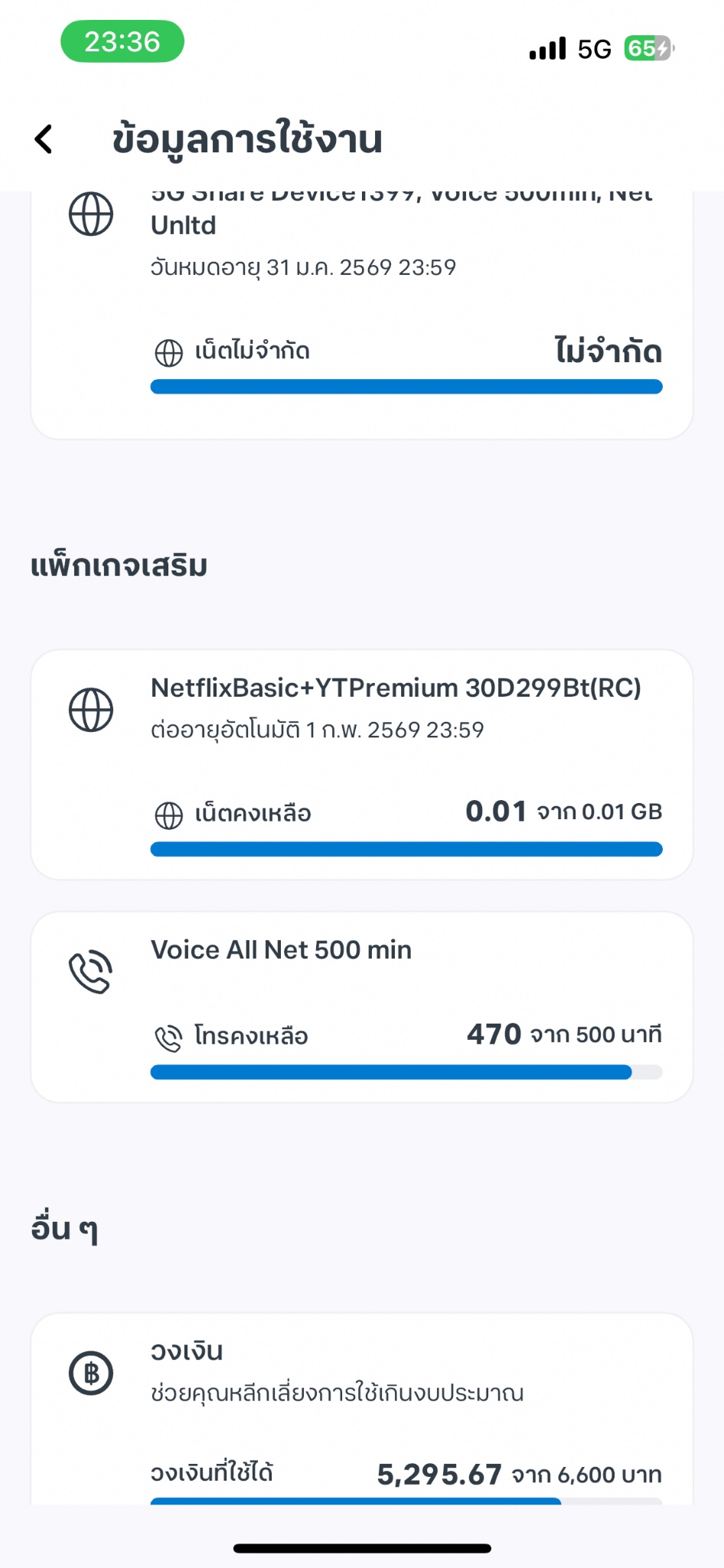Tap phone icon beside Voice All Net 500 min

click(91, 972)
